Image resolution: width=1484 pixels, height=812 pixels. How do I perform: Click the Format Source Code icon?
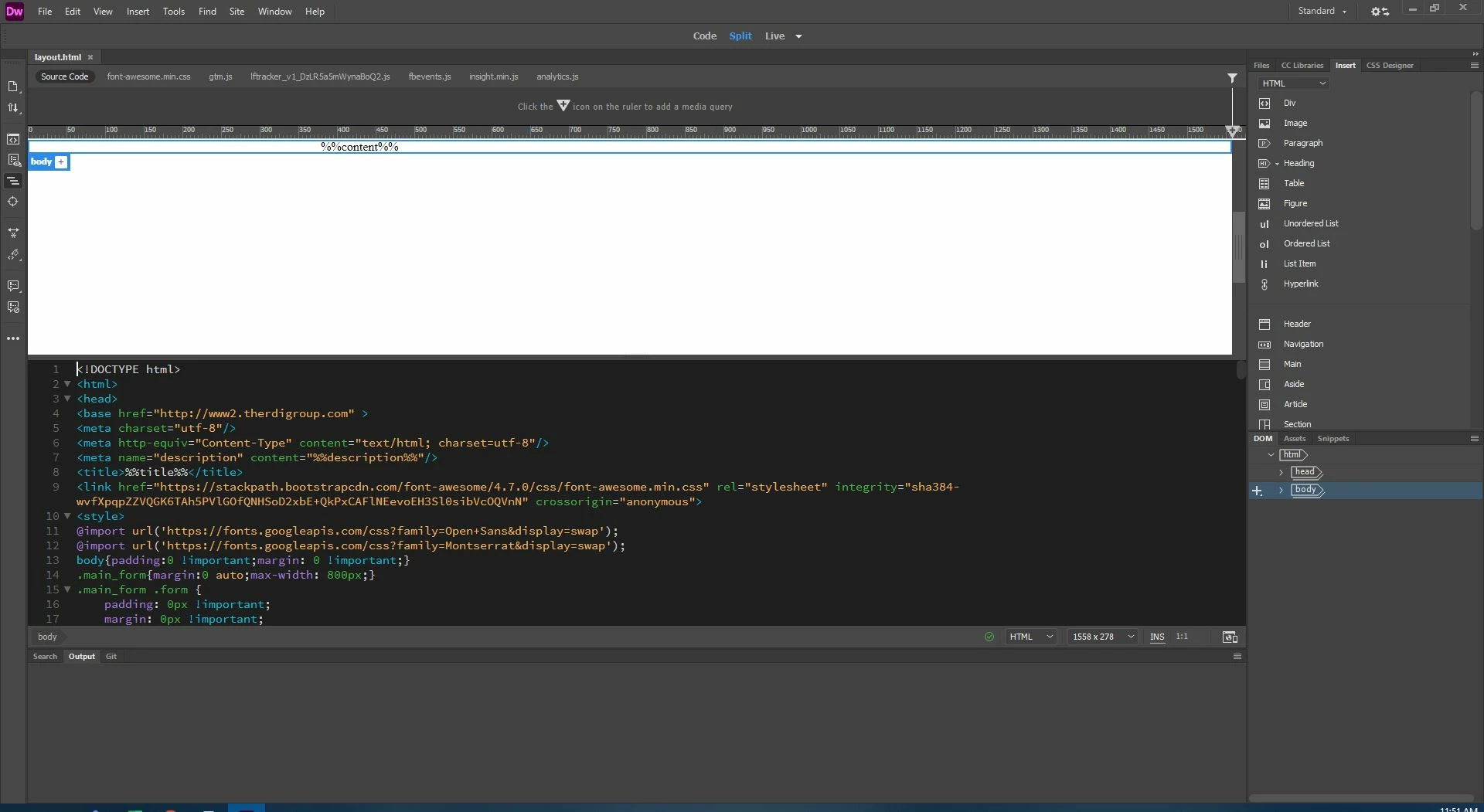pyautogui.click(x=13, y=255)
